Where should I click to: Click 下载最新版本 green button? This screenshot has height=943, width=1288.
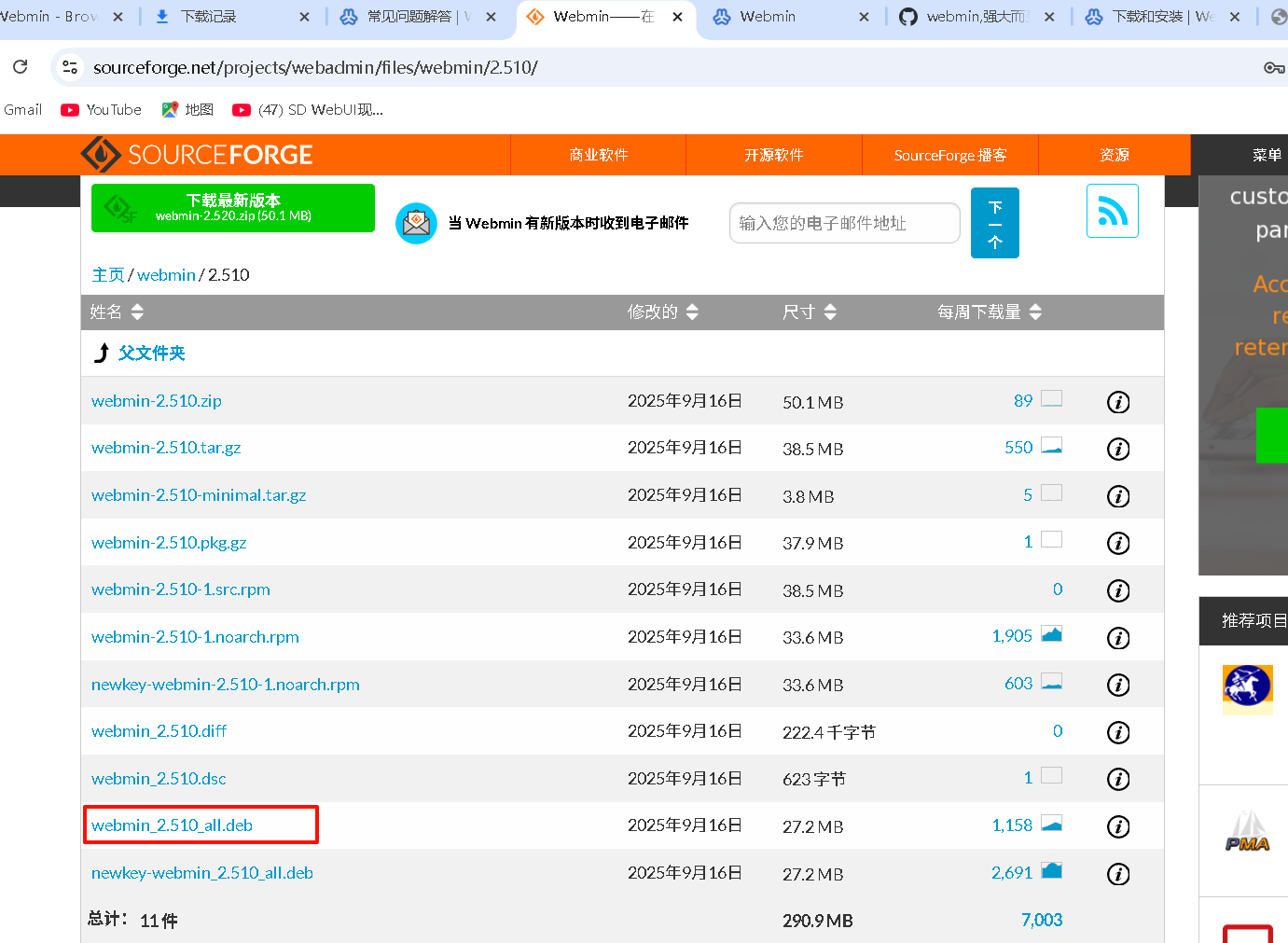point(233,208)
